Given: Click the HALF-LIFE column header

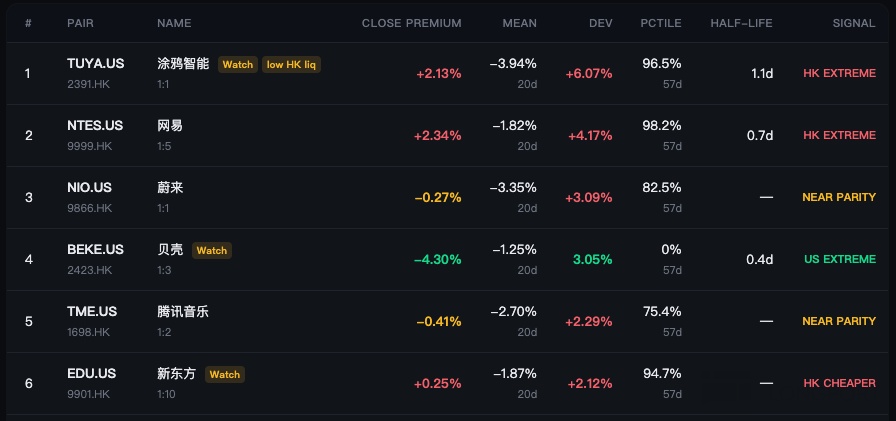Looking at the screenshot, I should 741,23.
